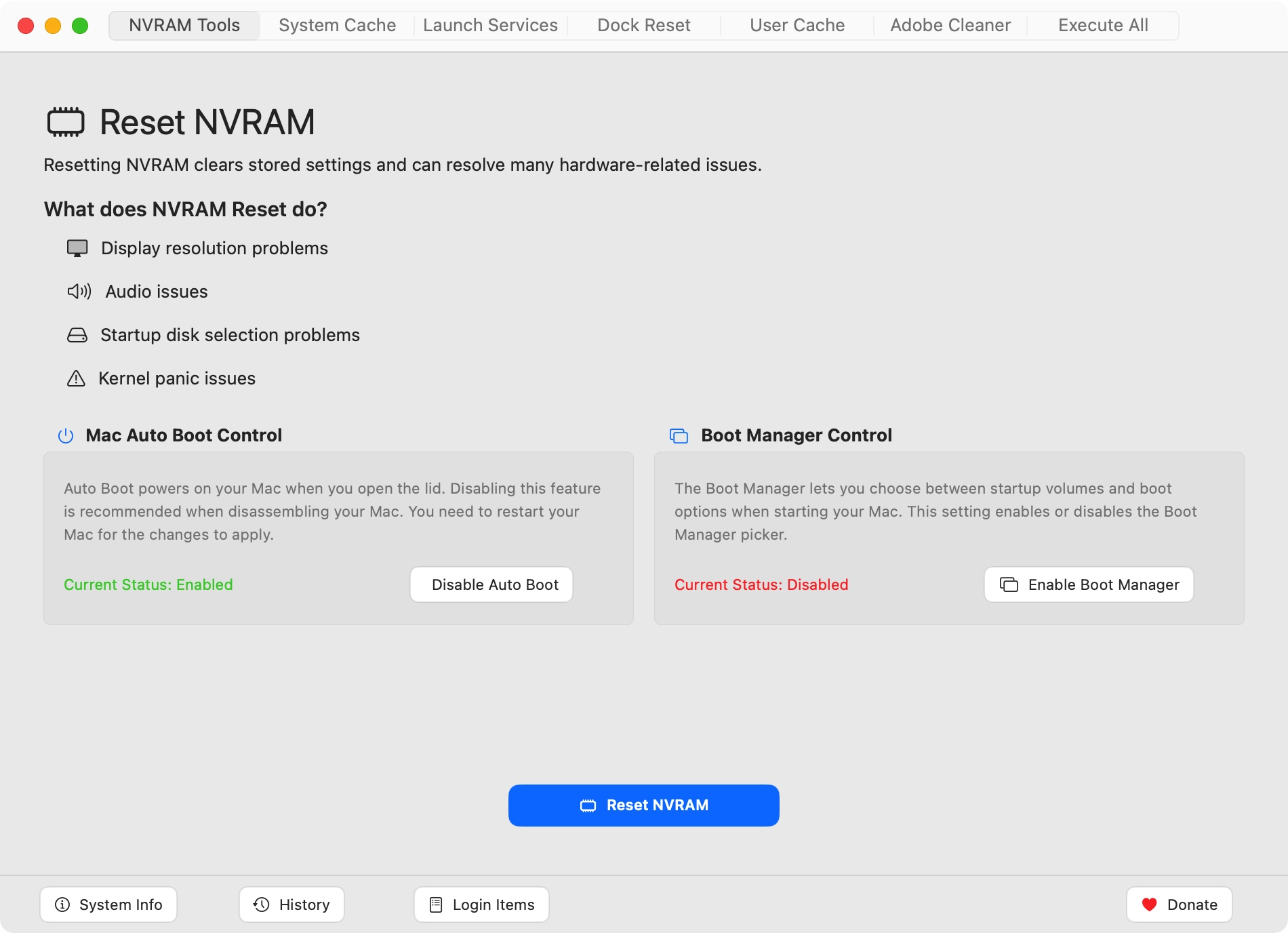The width and height of the screenshot is (1288, 933).
Task: Open the User Cache tab
Action: point(797,26)
